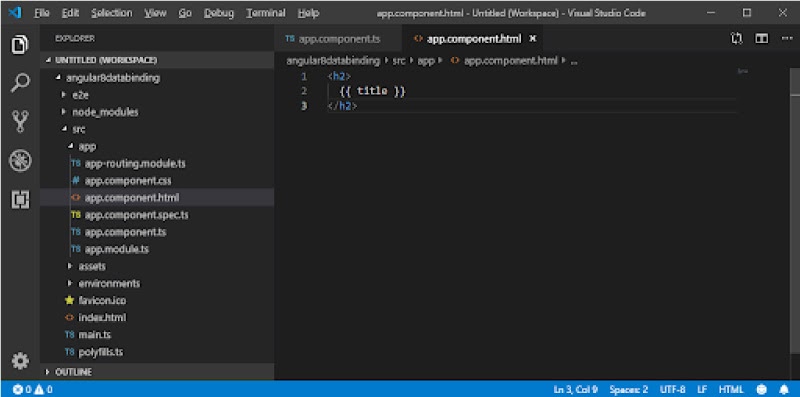Open the File menu

(x=41, y=13)
